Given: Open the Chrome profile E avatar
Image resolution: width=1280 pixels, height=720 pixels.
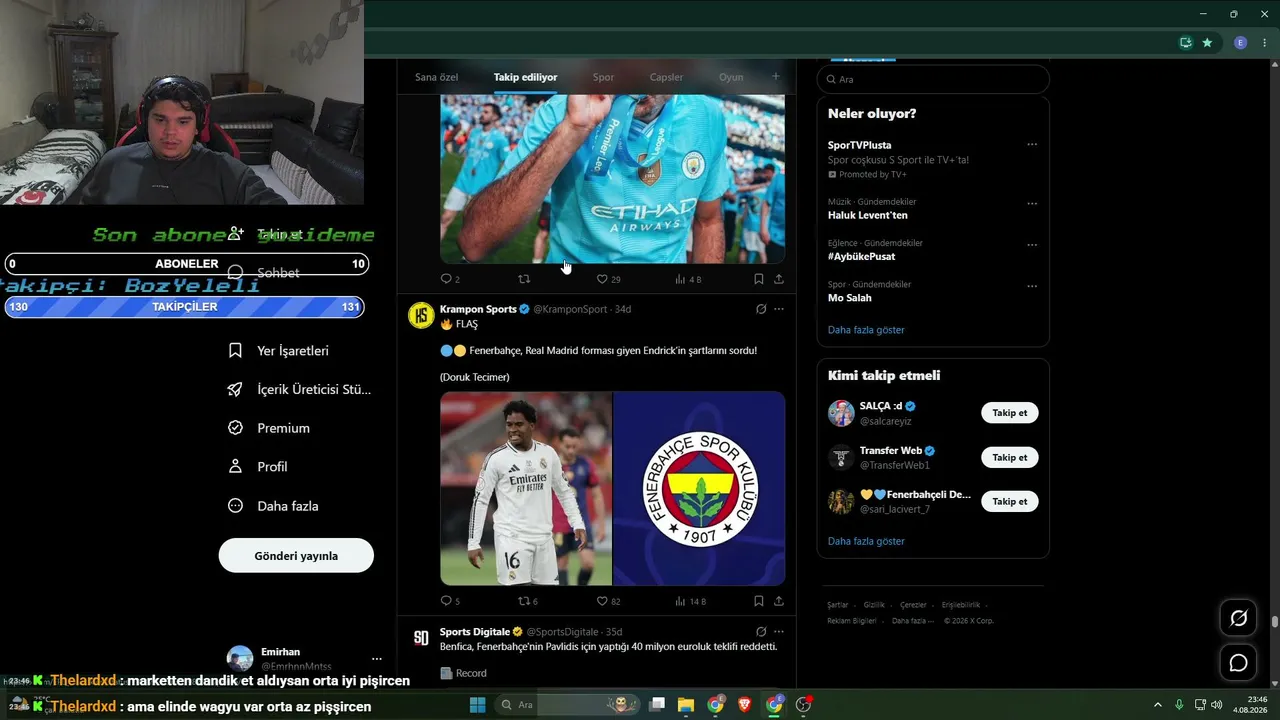Looking at the screenshot, I should tap(1240, 43).
